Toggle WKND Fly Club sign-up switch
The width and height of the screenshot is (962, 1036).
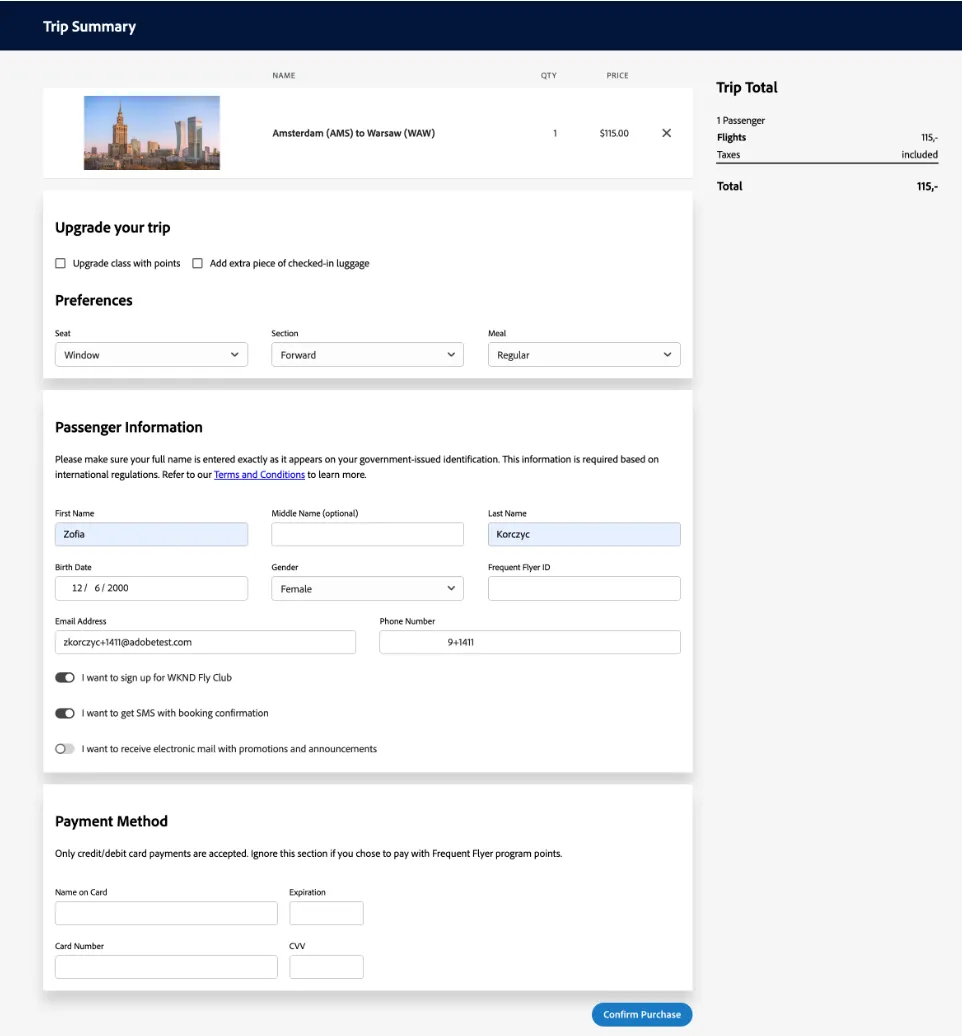click(x=65, y=677)
